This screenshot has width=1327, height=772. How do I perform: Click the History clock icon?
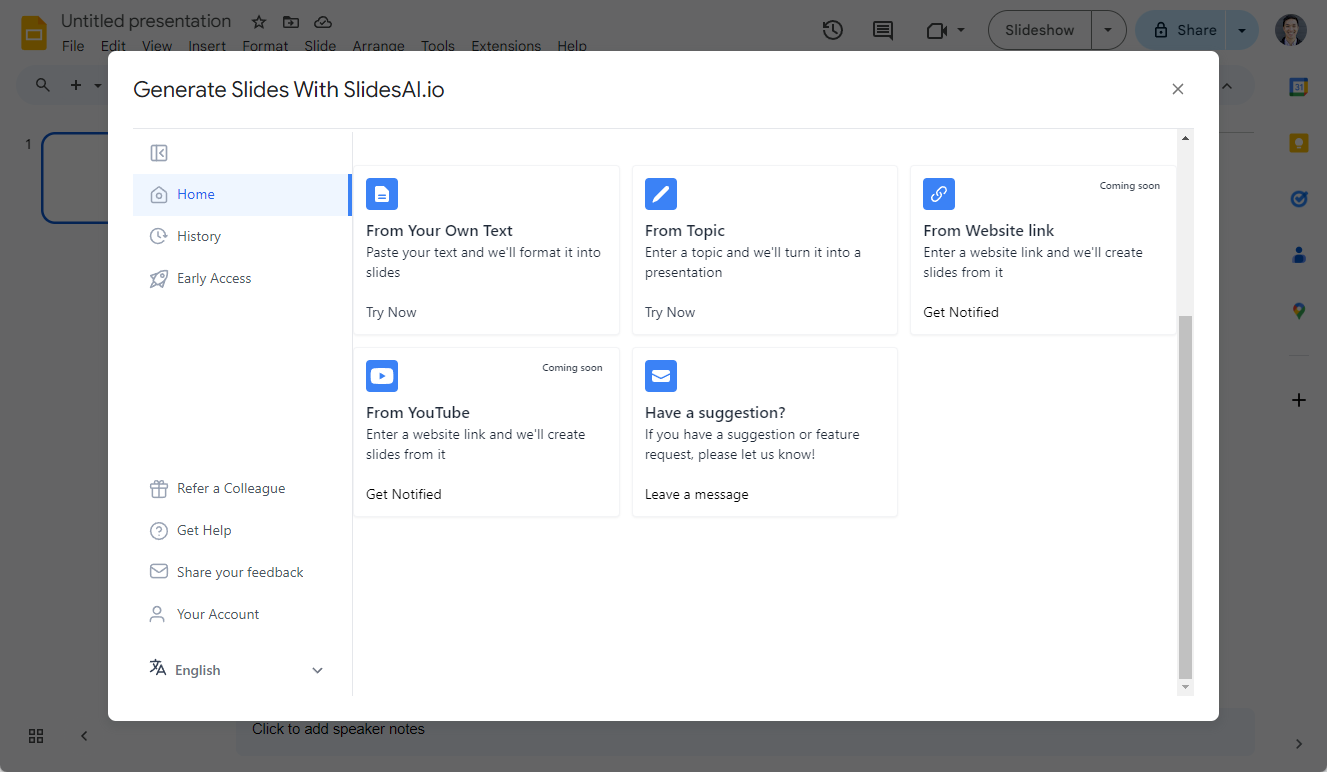coord(158,237)
